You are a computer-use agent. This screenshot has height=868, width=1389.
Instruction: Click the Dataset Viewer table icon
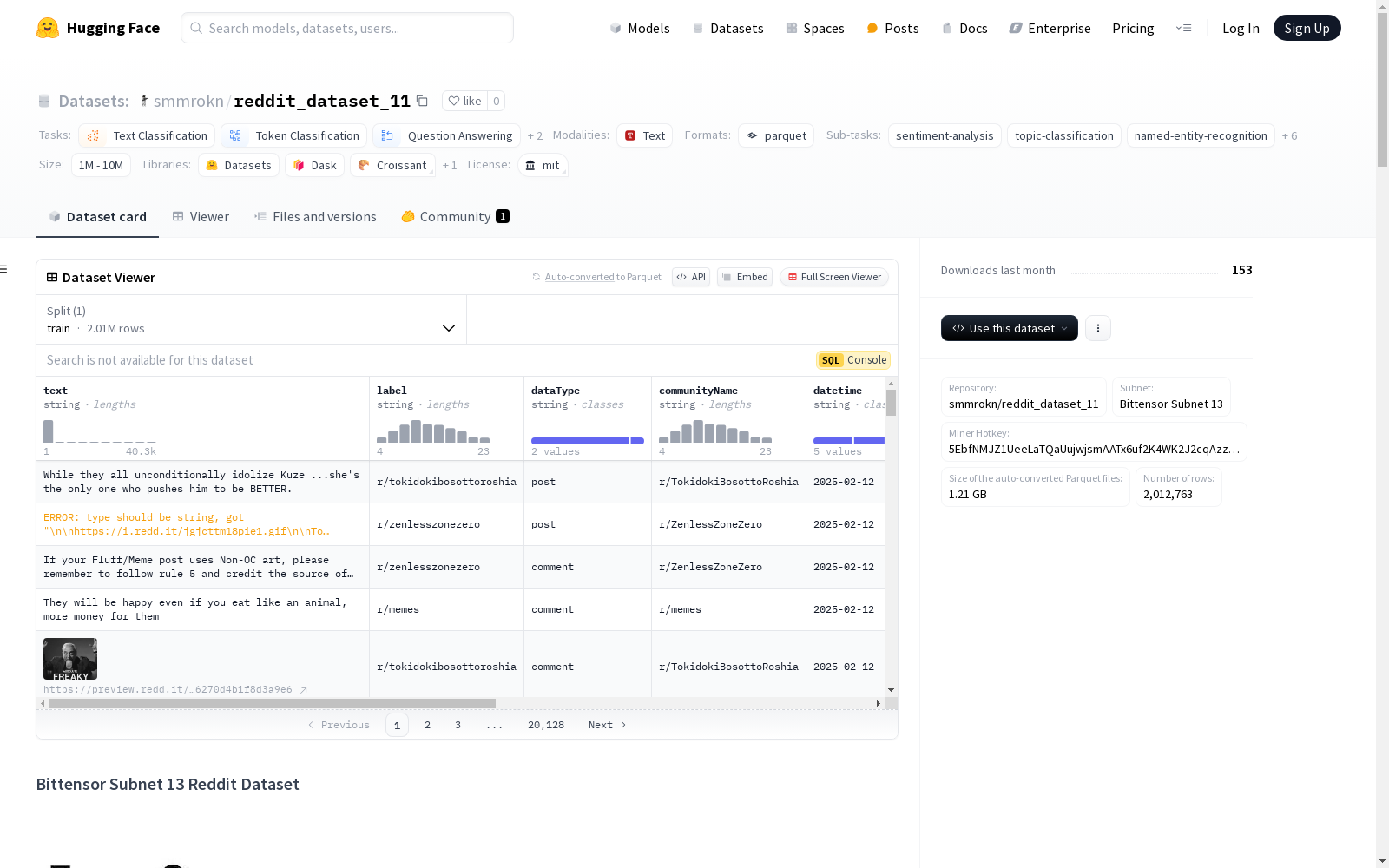[x=52, y=277]
